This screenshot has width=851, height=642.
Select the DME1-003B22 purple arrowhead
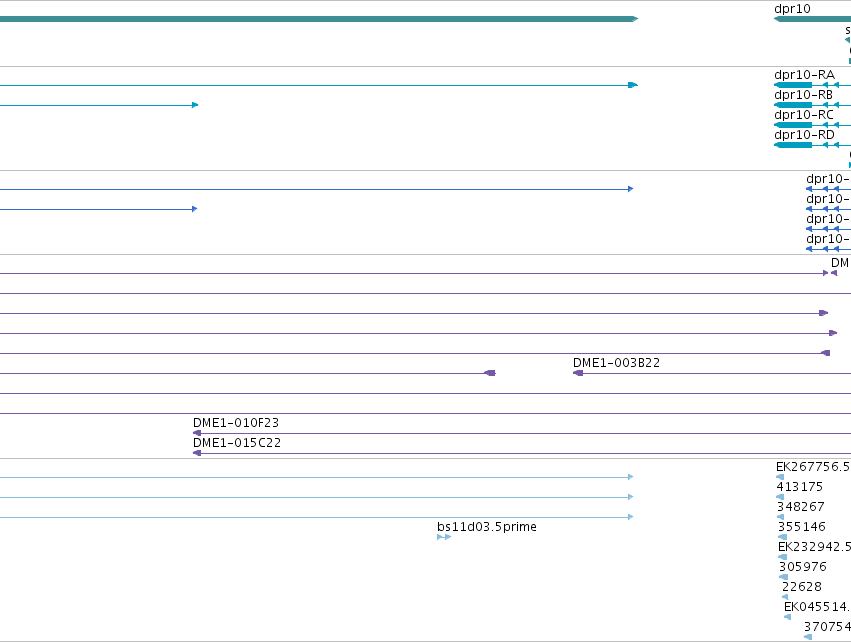(x=578, y=373)
